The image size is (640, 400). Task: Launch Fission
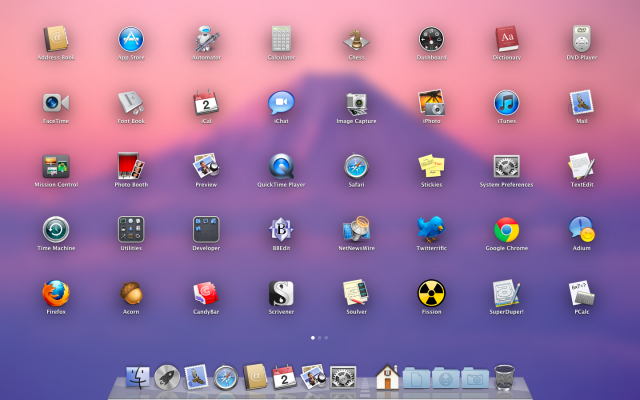(x=431, y=293)
